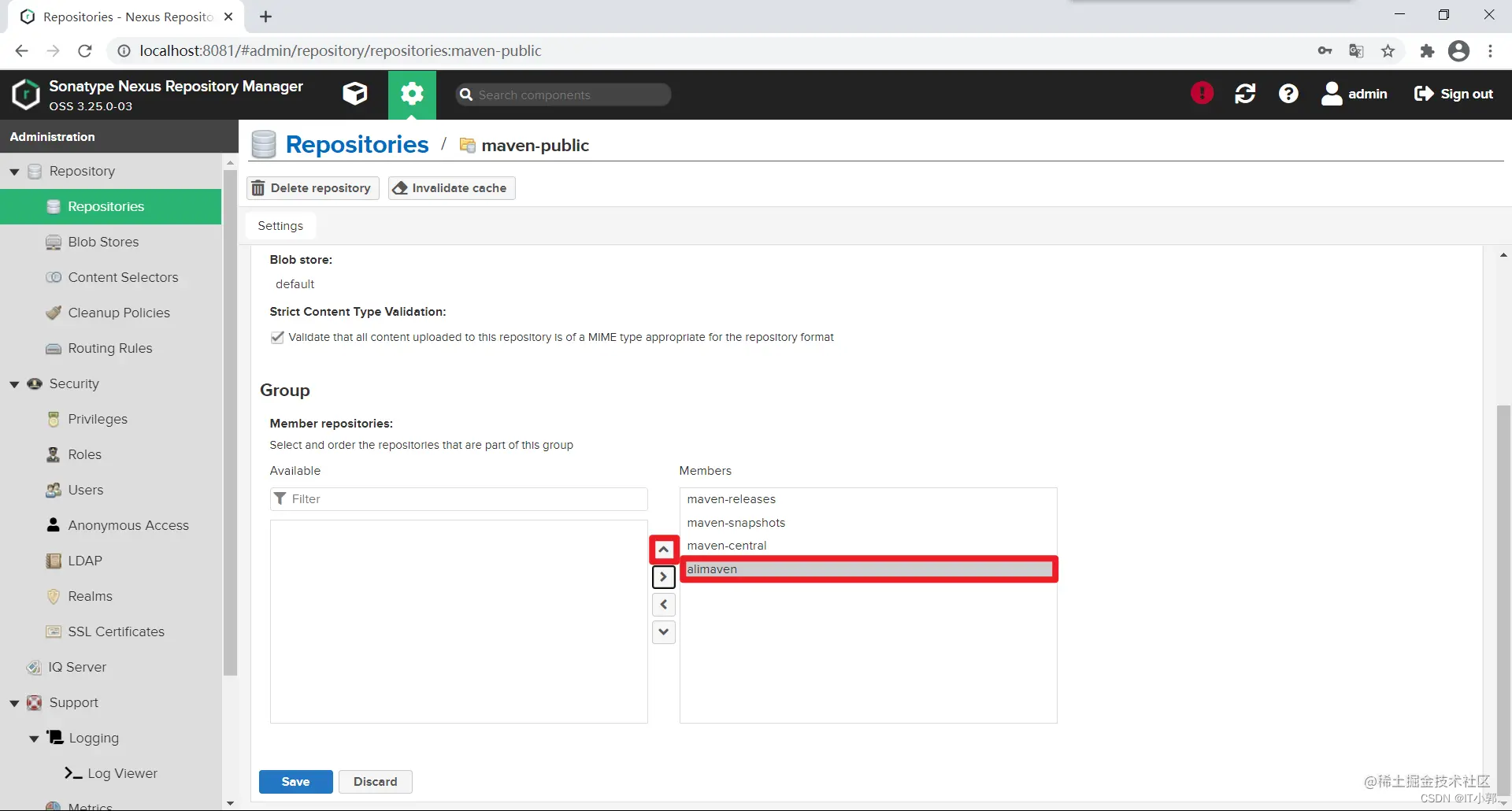Collapse the Security tree section
This screenshot has width=1512, height=811.
(x=14, y=384)
